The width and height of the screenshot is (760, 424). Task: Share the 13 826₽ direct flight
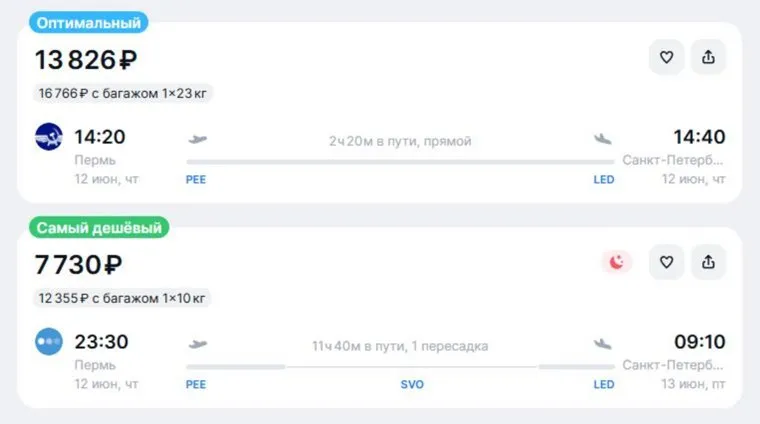pyautogui.click(x=708, y=57)
